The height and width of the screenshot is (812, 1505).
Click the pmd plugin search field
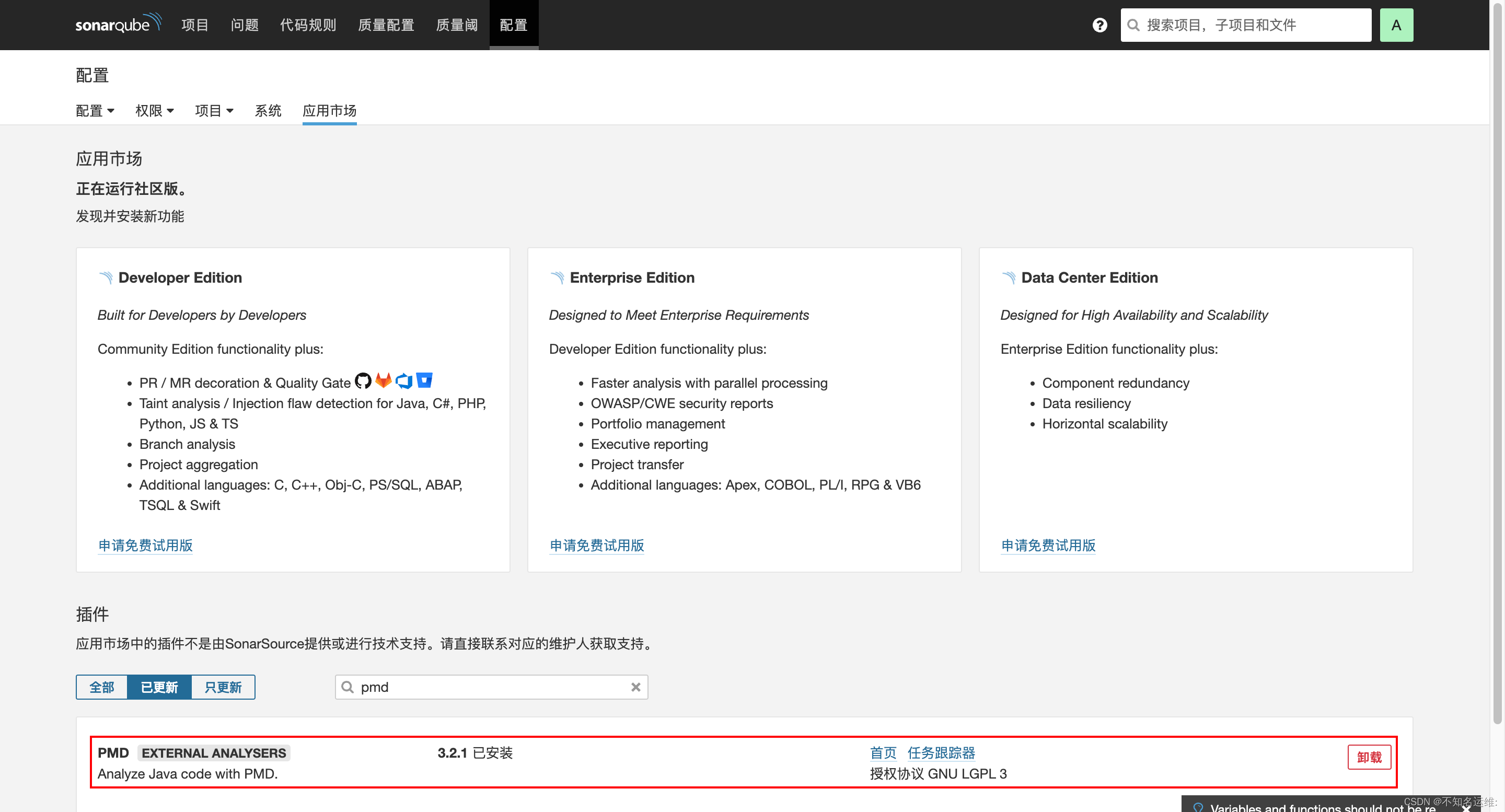click(491, 687)
